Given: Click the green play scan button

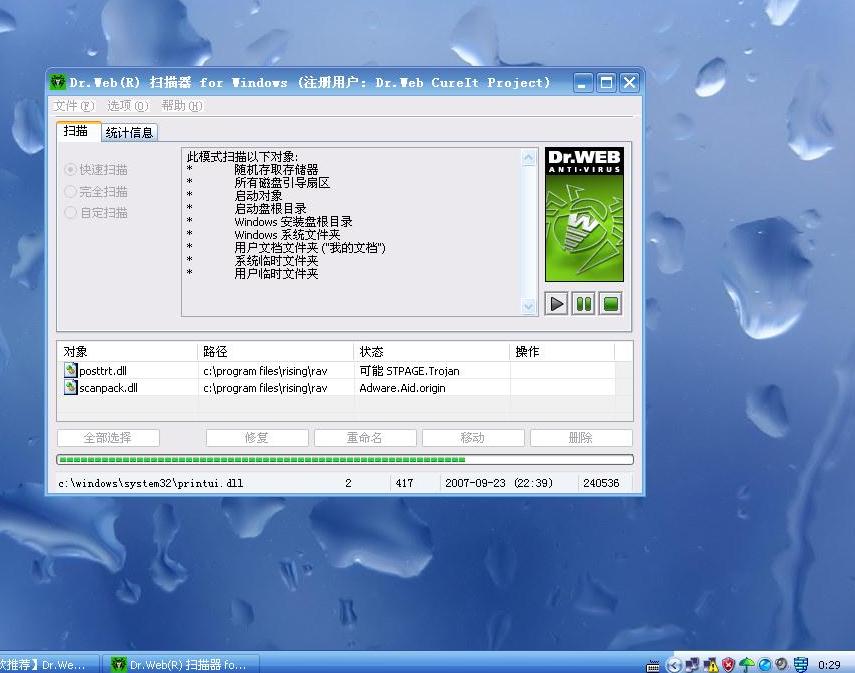Looking at the screenshot, I should [x=557, y=304].
